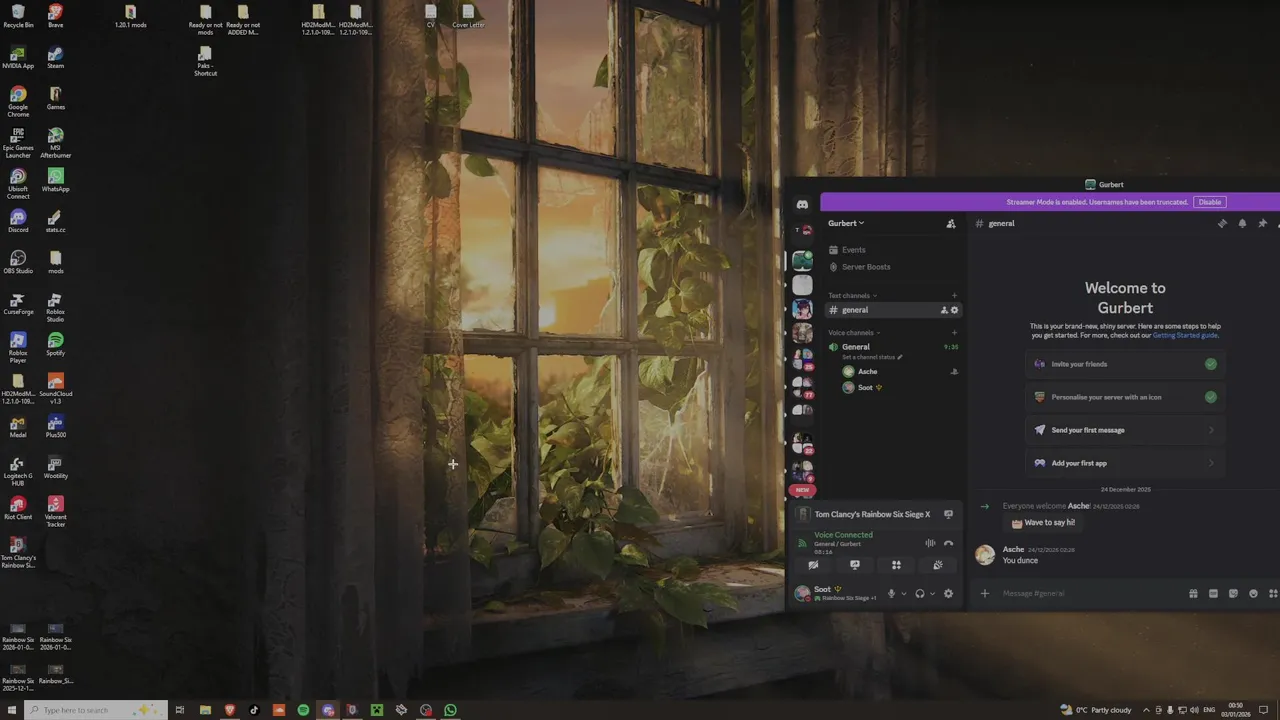
Task: Click taskbar search box
Action: [95, 710]
